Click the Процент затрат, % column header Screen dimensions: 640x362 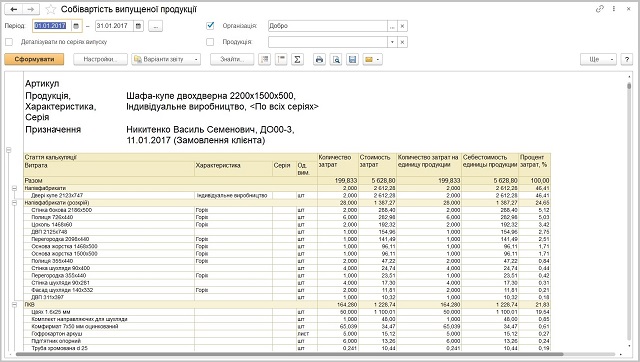[x=535, y=165]
